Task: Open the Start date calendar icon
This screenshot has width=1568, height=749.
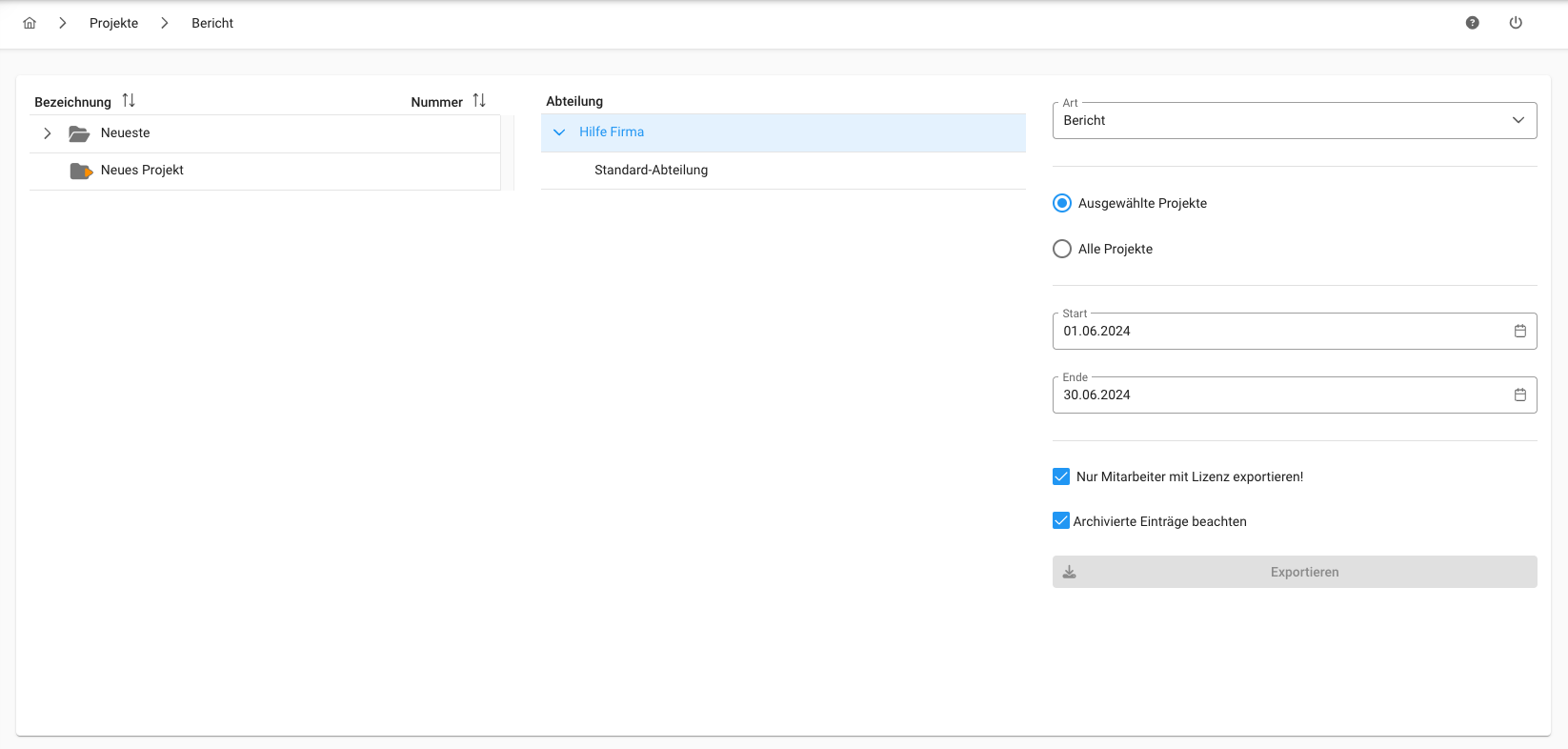Action: (x=1520, y=331)
